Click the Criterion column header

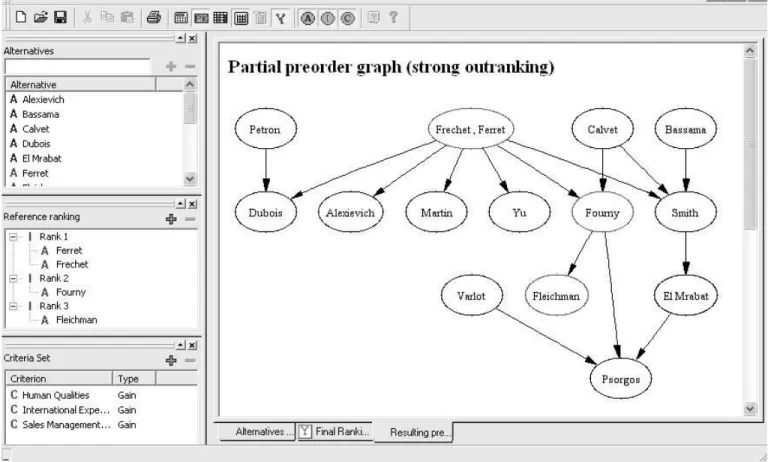(x=59, y=378)
